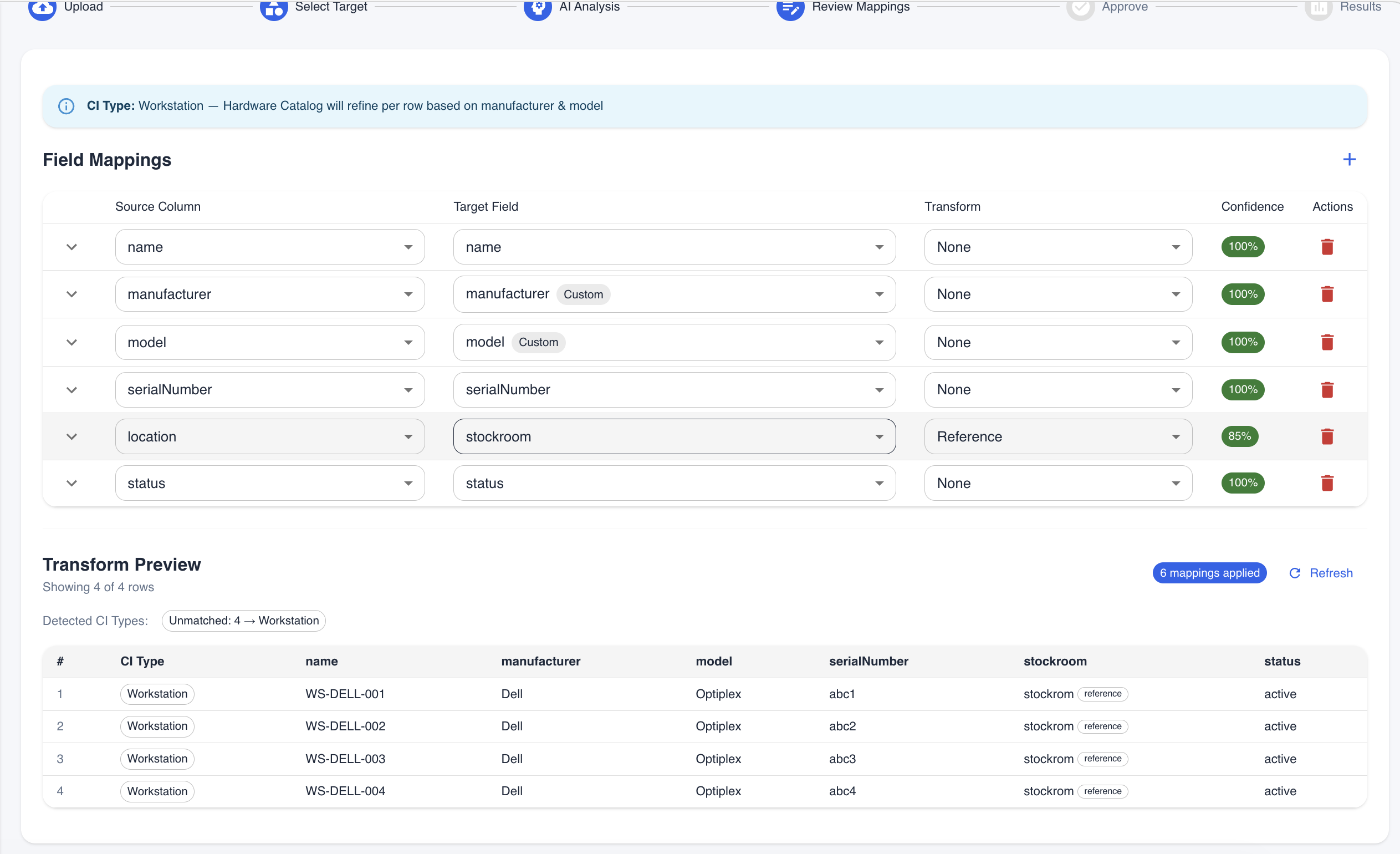The image size is (1400, 854).
Task: Expand the location mapping row chevron
Action: pos(71,436)
